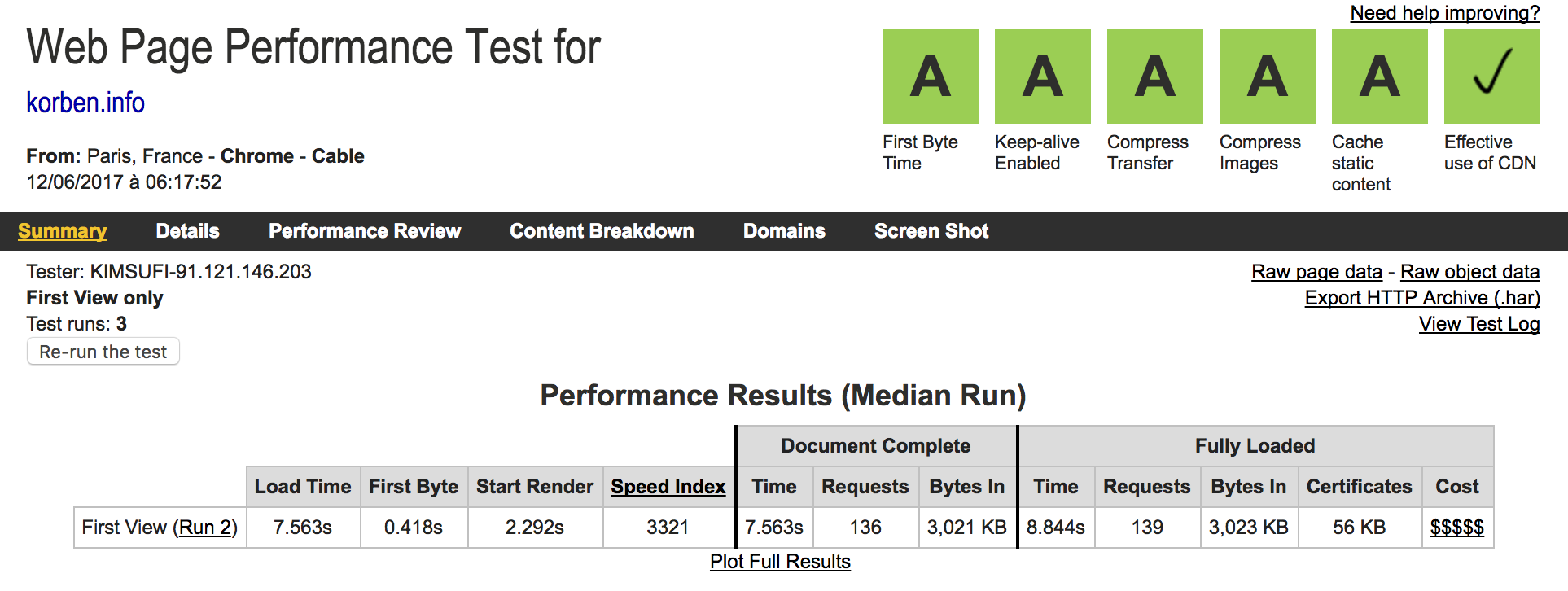The height and width of the screenshot is (591, 1568).
Task: Click the Keep-alive Enabled grade A icon
Action: tap(1043, 77)
